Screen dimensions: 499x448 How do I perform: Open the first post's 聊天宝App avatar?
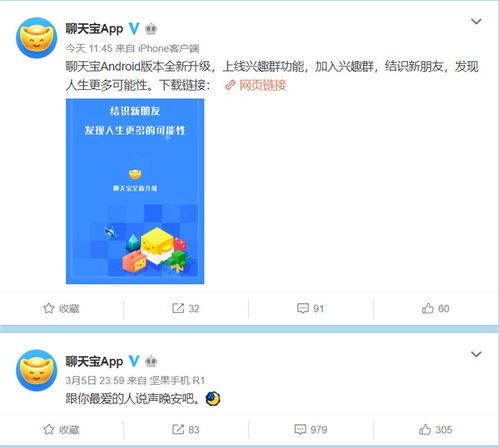click(x=37, y=38)
